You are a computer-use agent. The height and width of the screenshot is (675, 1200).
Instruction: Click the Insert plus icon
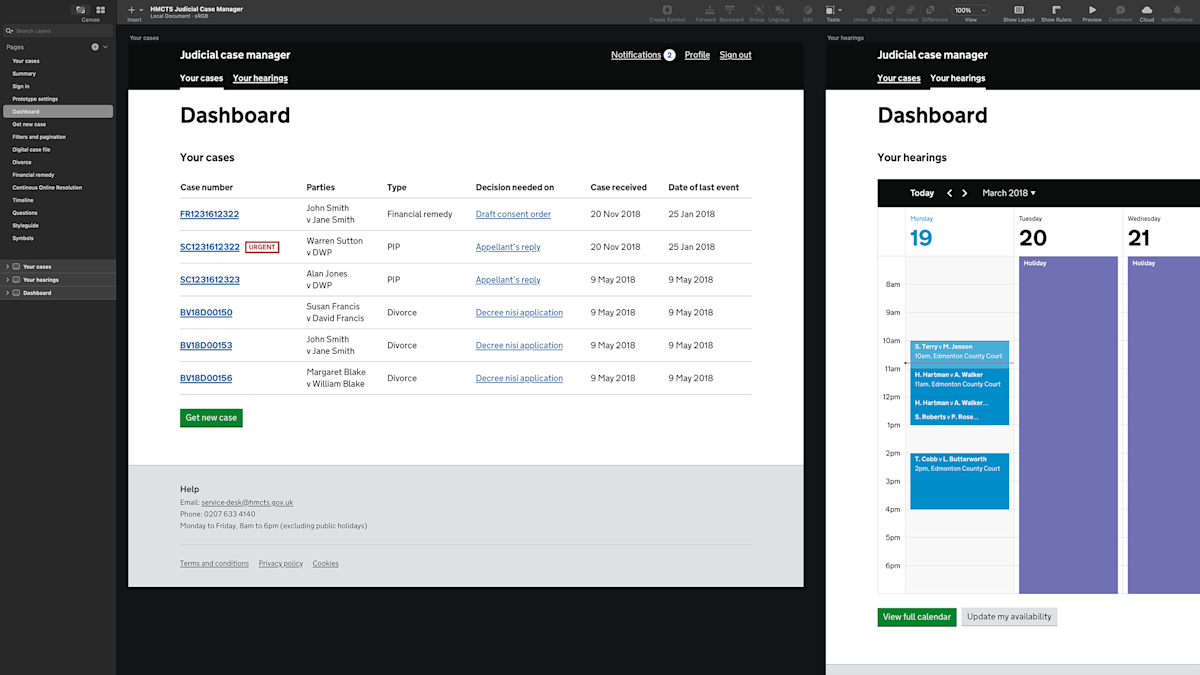131,9
